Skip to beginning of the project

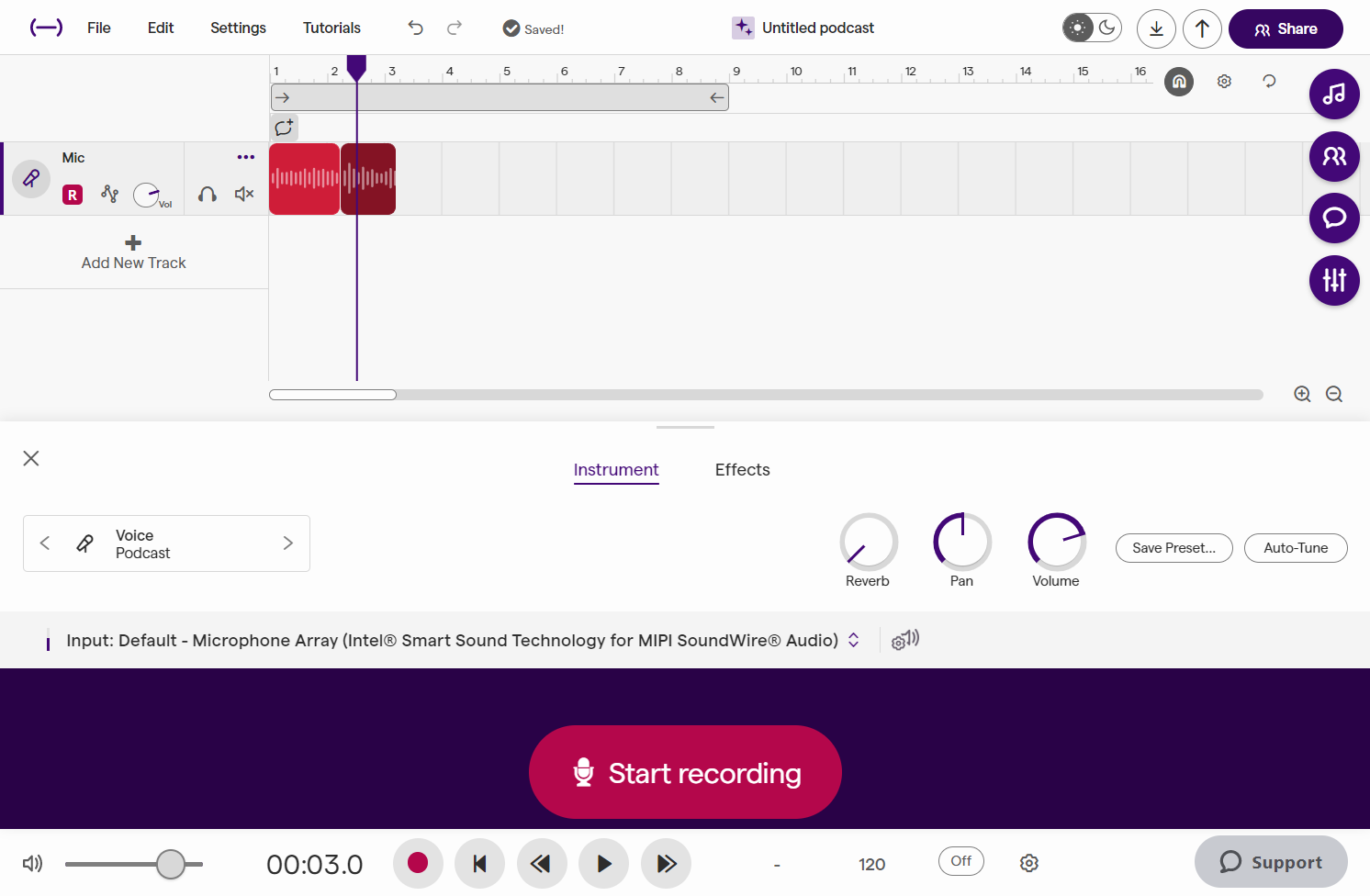pos(479,863)
